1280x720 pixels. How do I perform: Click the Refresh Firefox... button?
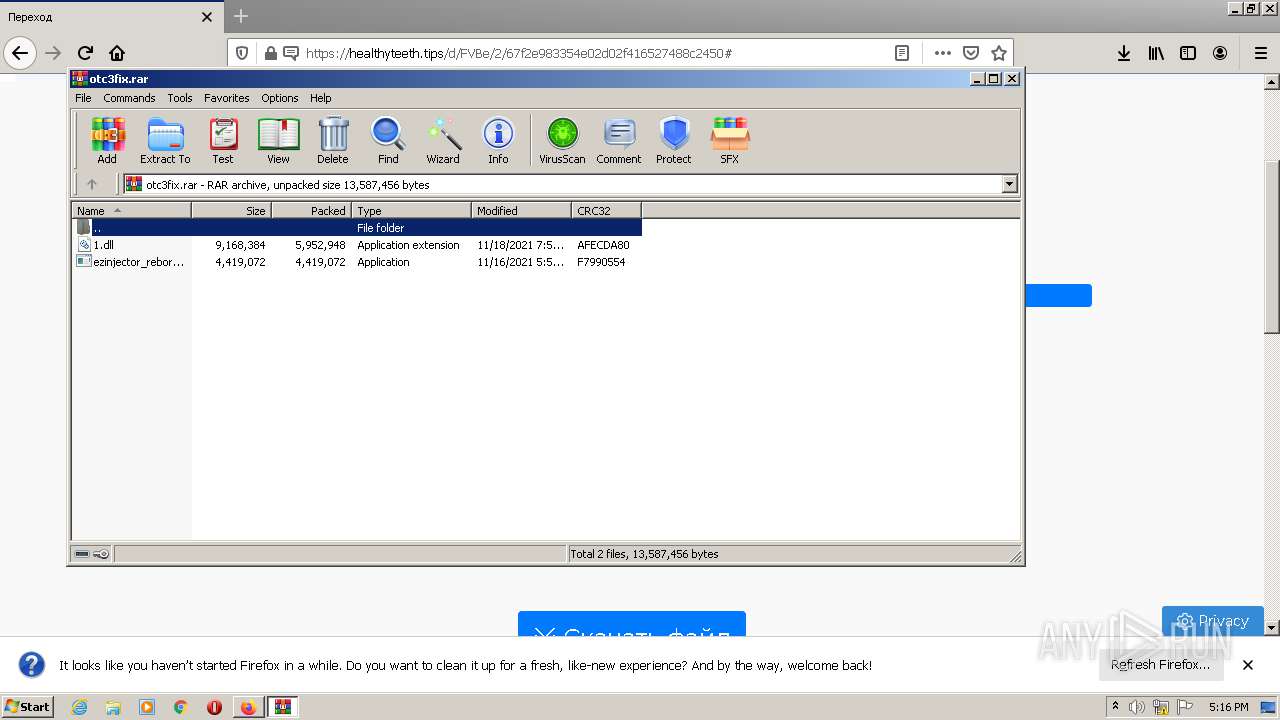click(1160, 665)
